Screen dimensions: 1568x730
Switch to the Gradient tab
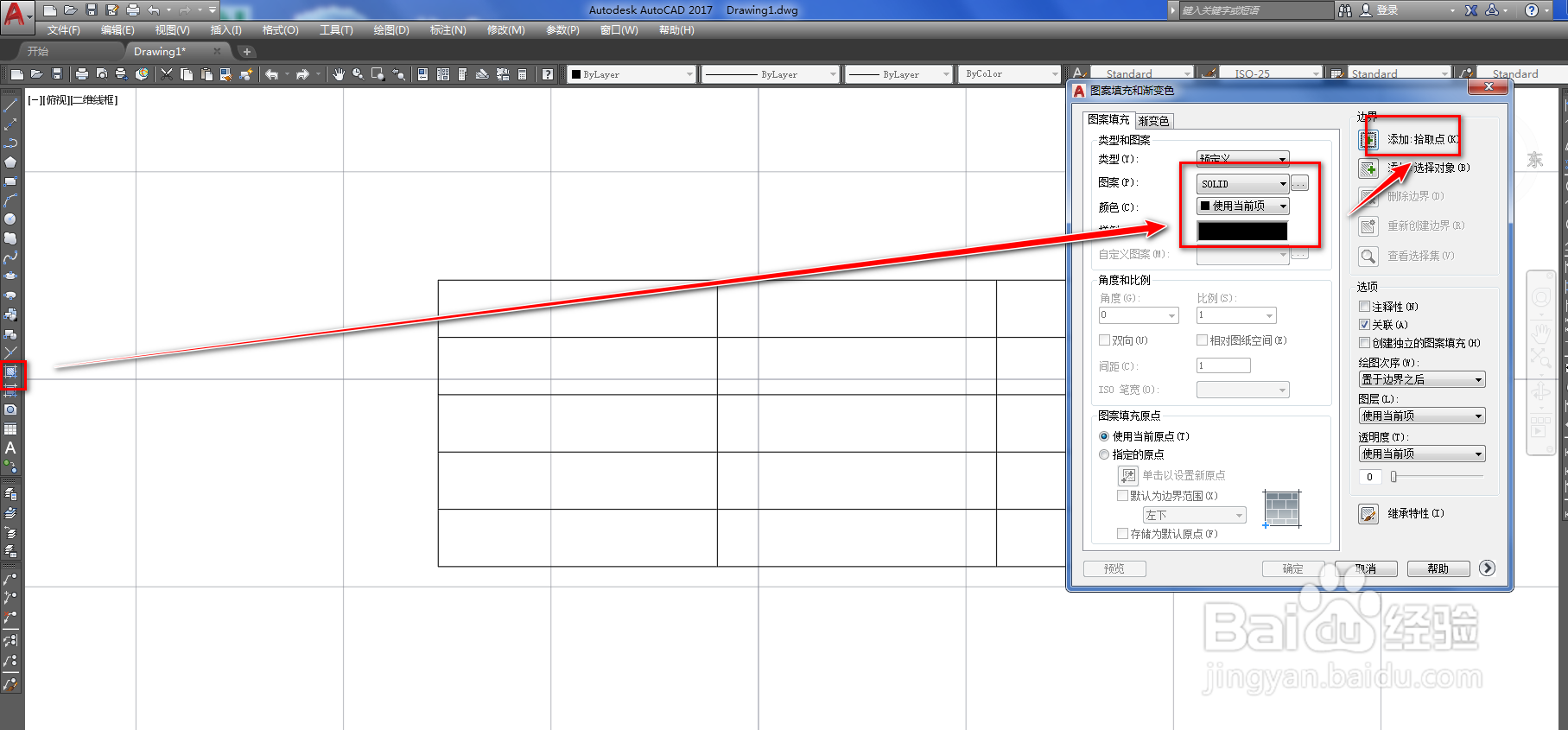[1153, 121]
